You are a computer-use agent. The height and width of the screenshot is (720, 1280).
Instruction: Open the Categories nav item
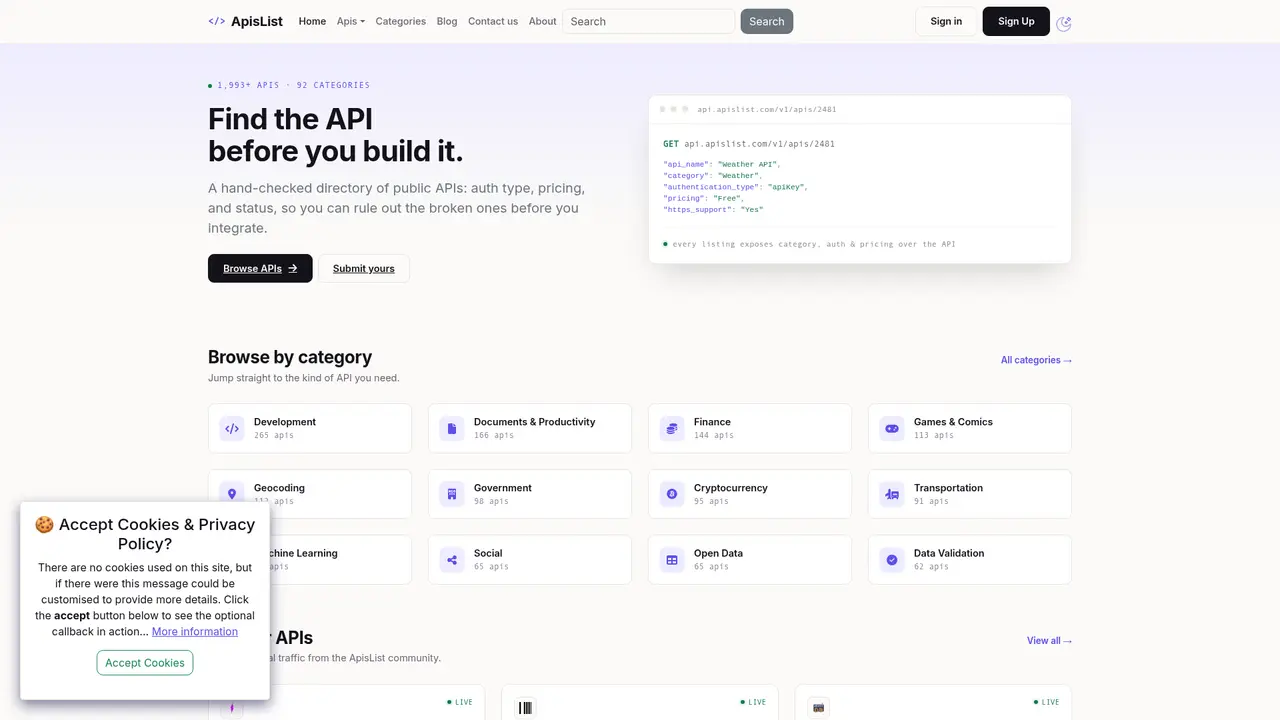[400, 21]
